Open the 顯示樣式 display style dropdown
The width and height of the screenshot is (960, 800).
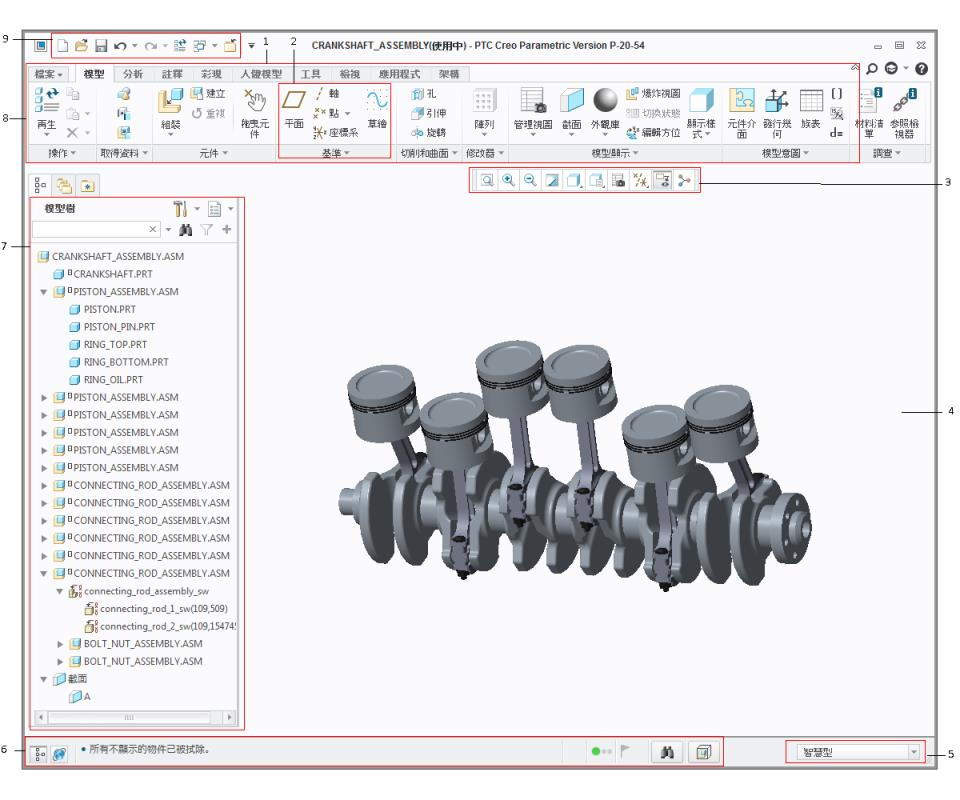701,113
